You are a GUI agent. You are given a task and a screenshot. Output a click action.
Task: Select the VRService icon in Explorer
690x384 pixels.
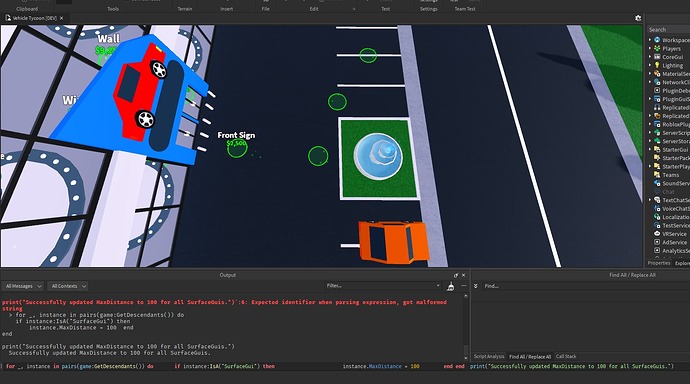click(x=657, y=234)
